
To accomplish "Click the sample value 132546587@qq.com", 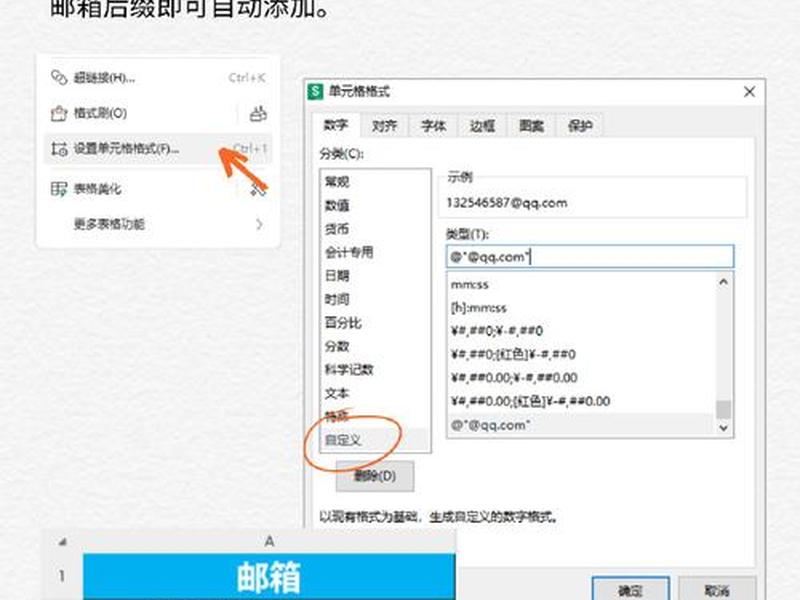I will tap(507, 203).
